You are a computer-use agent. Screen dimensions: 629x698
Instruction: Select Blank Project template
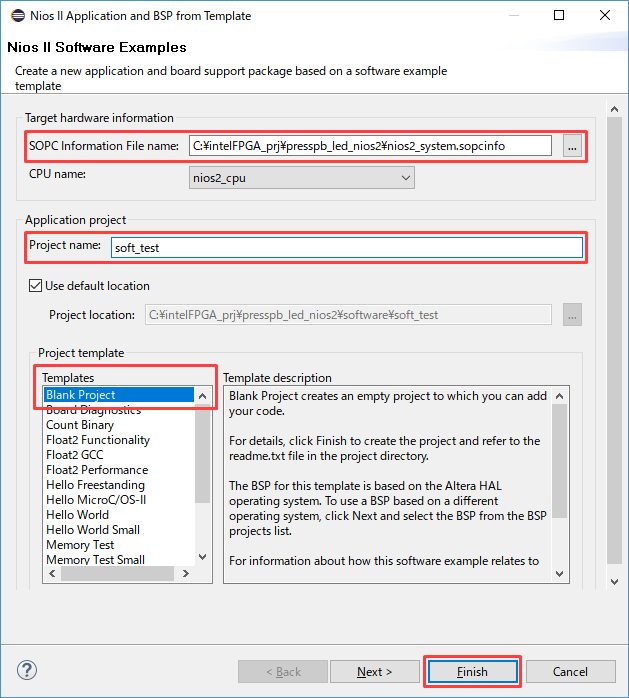(x=119, y=395)
